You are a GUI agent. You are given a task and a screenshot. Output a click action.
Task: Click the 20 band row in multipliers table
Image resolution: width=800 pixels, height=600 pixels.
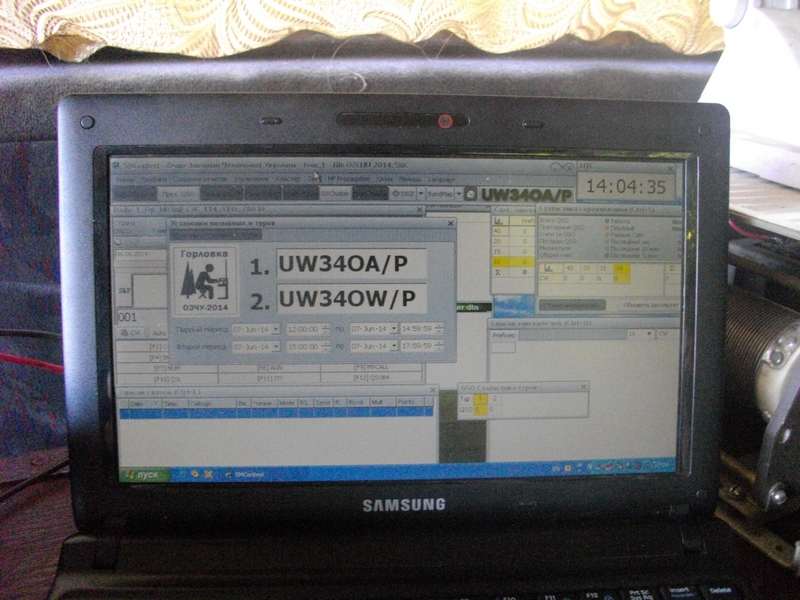[x=513, y=241]
